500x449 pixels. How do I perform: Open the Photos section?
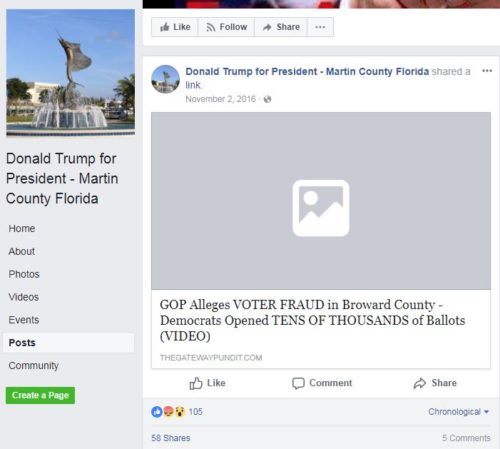click(24, 274)
